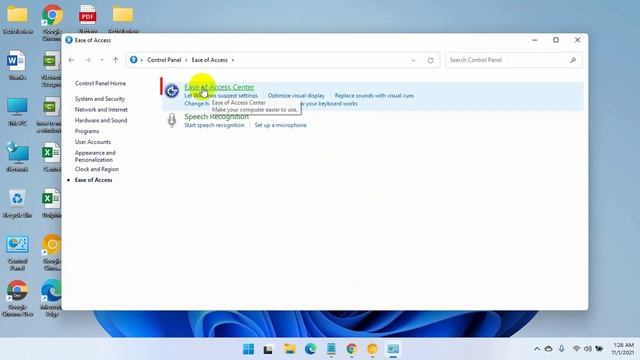Select the leftmost desktop folder at top
This screenshot has height=360, width=640.
[17, 19]
